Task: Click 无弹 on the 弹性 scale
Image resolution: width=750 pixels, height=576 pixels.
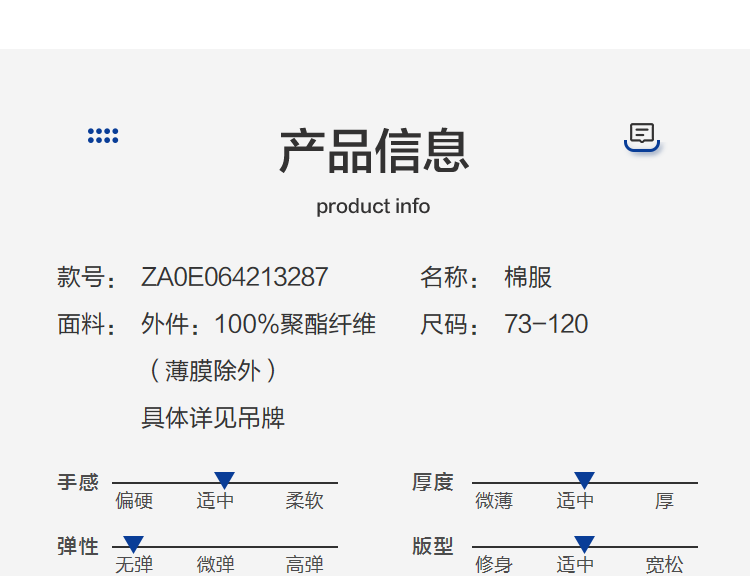Action: point(134,565)
